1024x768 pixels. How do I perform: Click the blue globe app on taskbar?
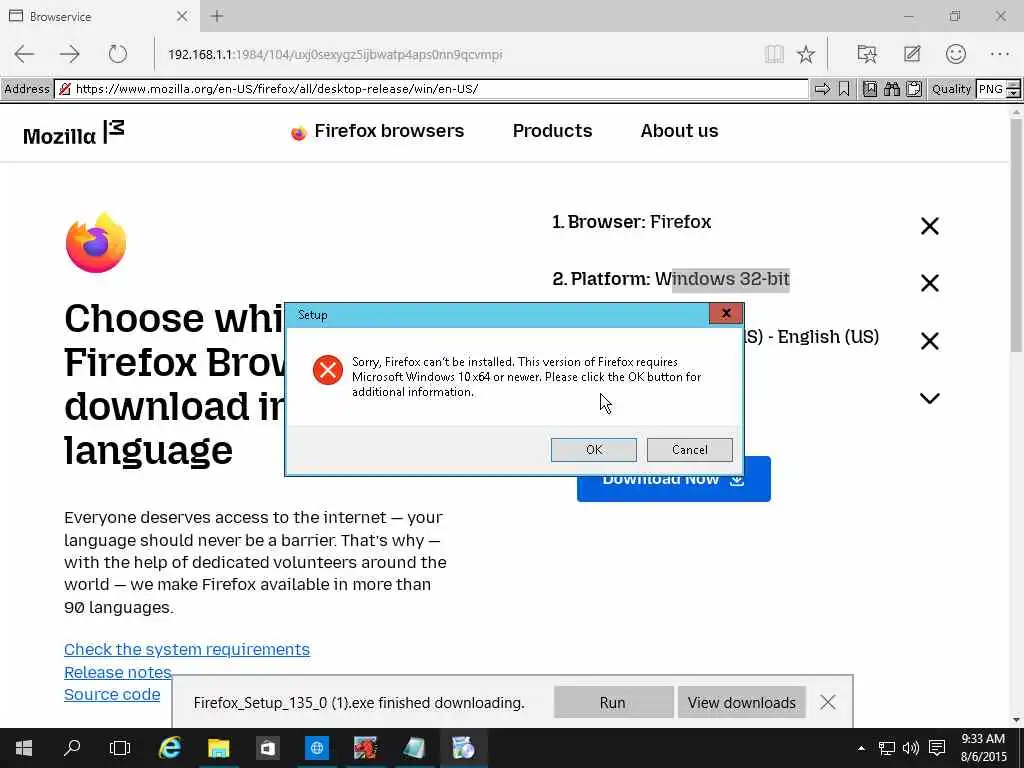(317, 748)
